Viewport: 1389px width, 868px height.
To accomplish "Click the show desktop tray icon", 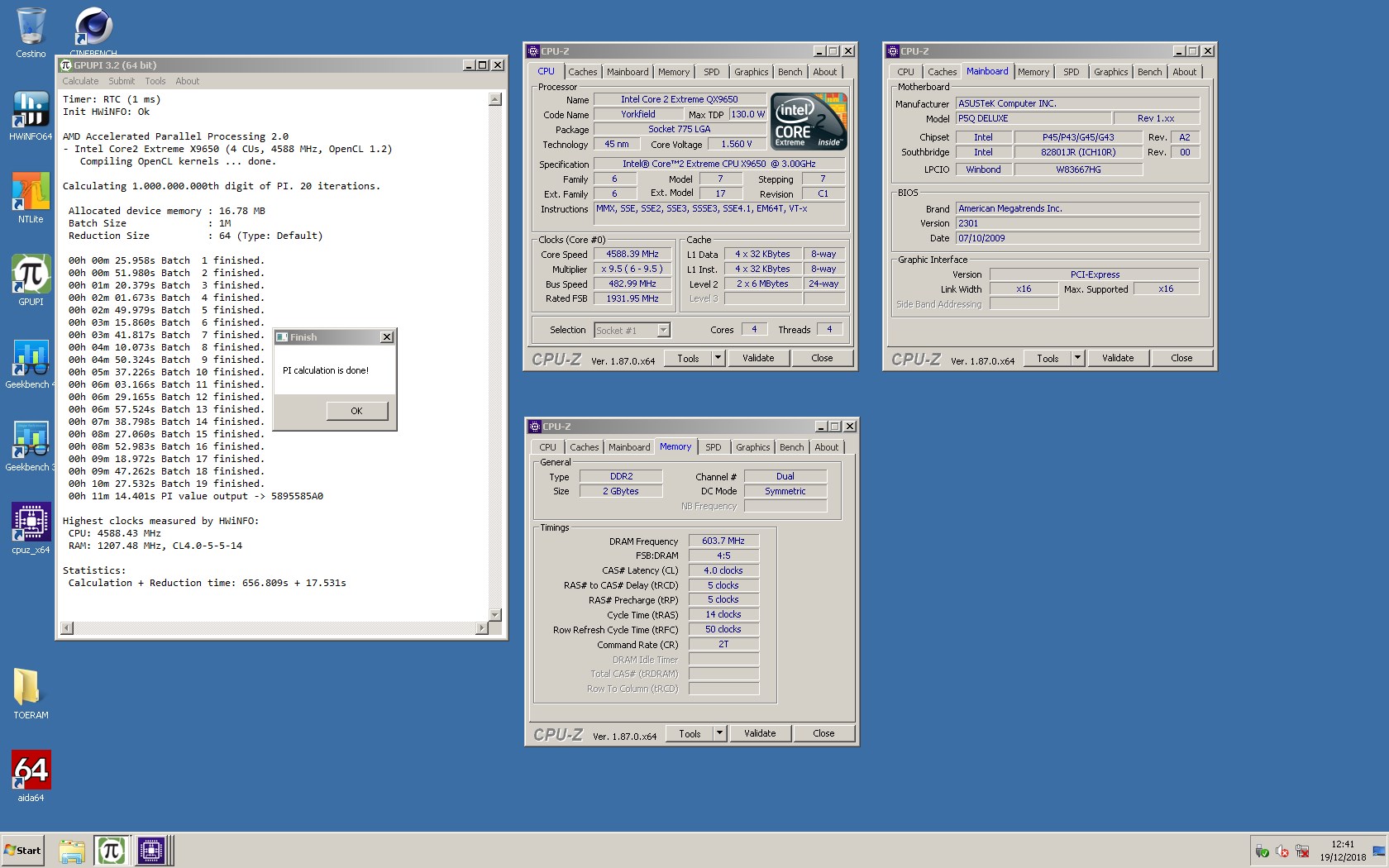I will point(1378,851).
